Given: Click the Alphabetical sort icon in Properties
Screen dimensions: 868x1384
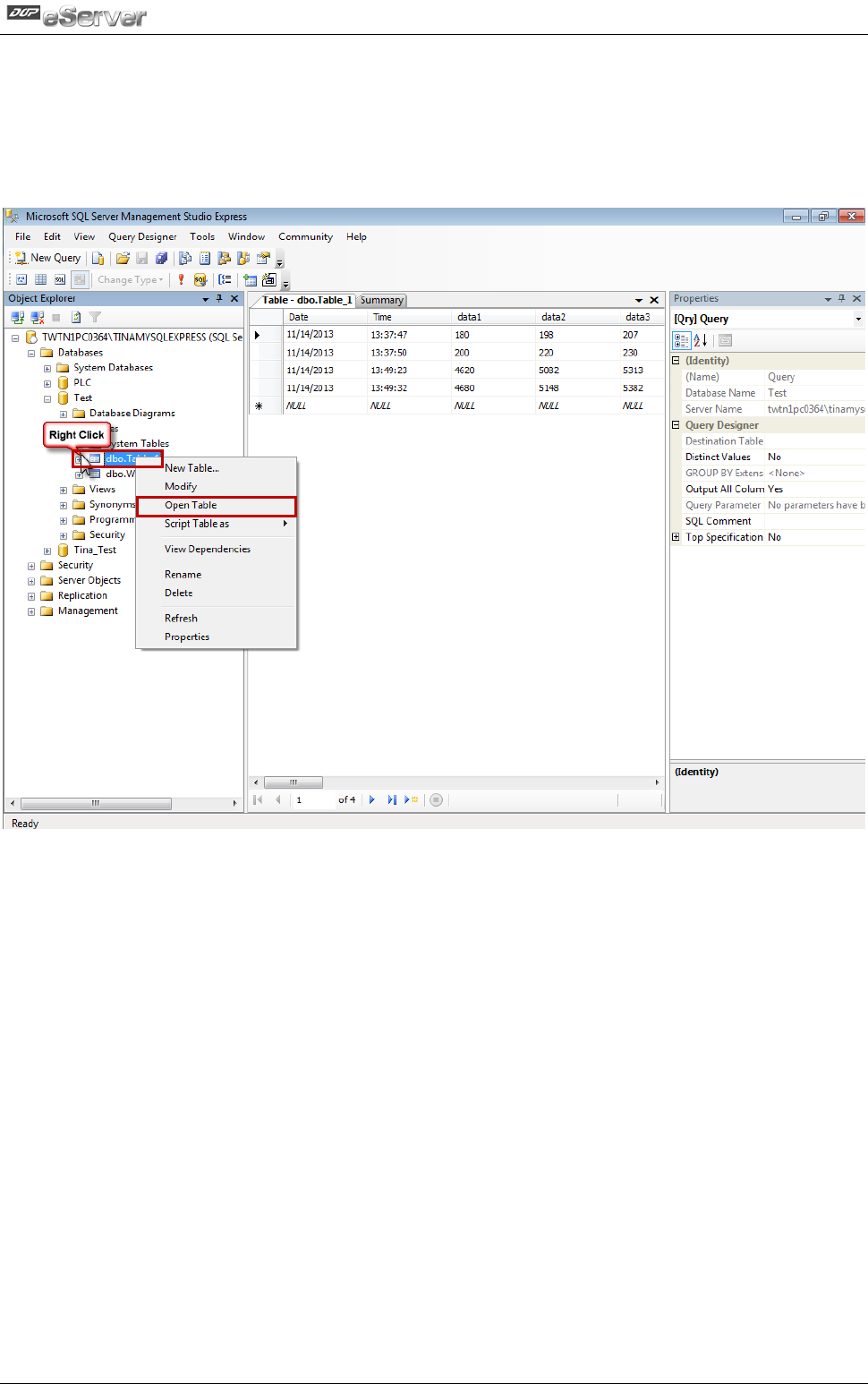Looking at the screenshot, I should coord(701,340).
